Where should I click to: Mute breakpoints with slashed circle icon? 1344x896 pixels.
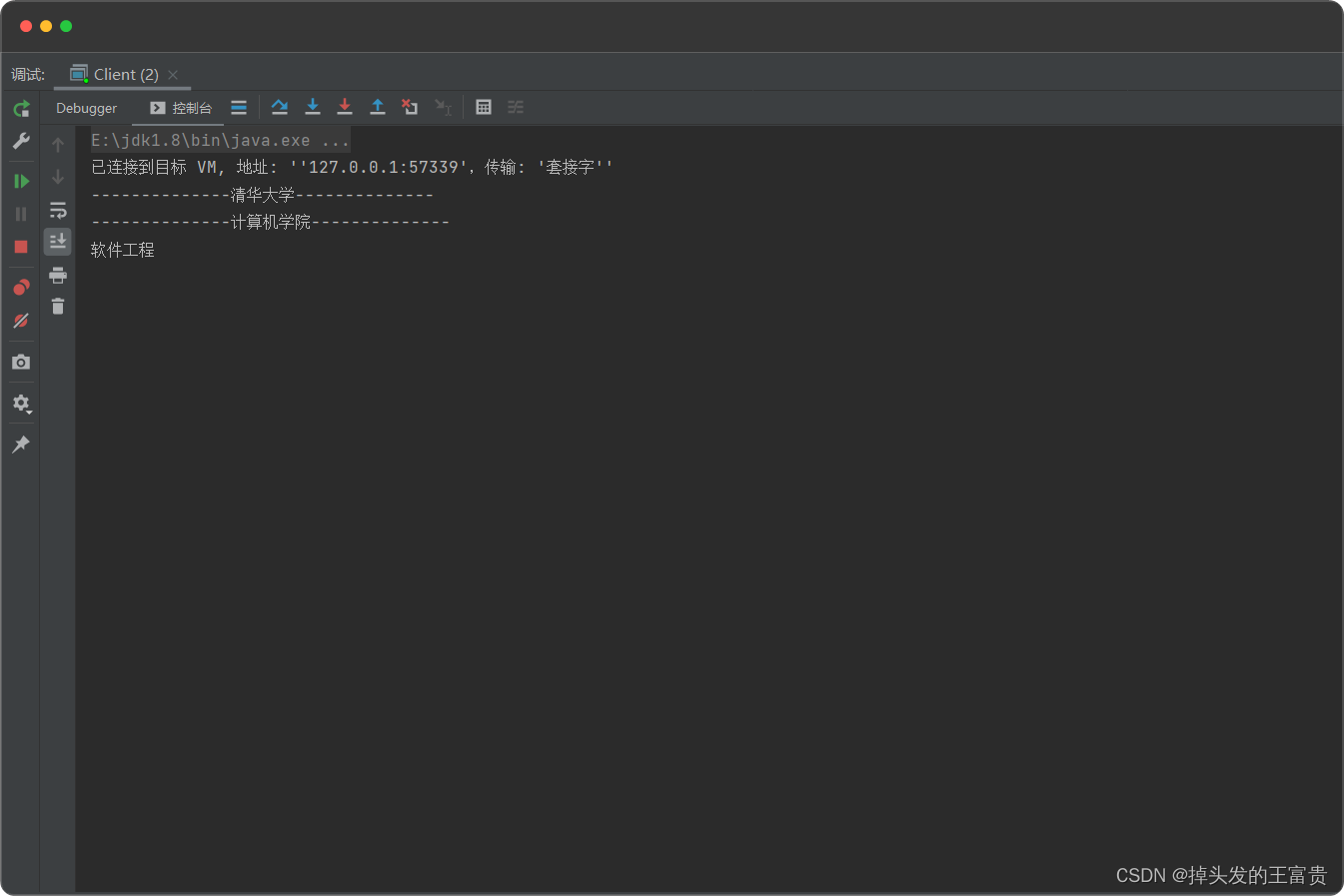21,321
